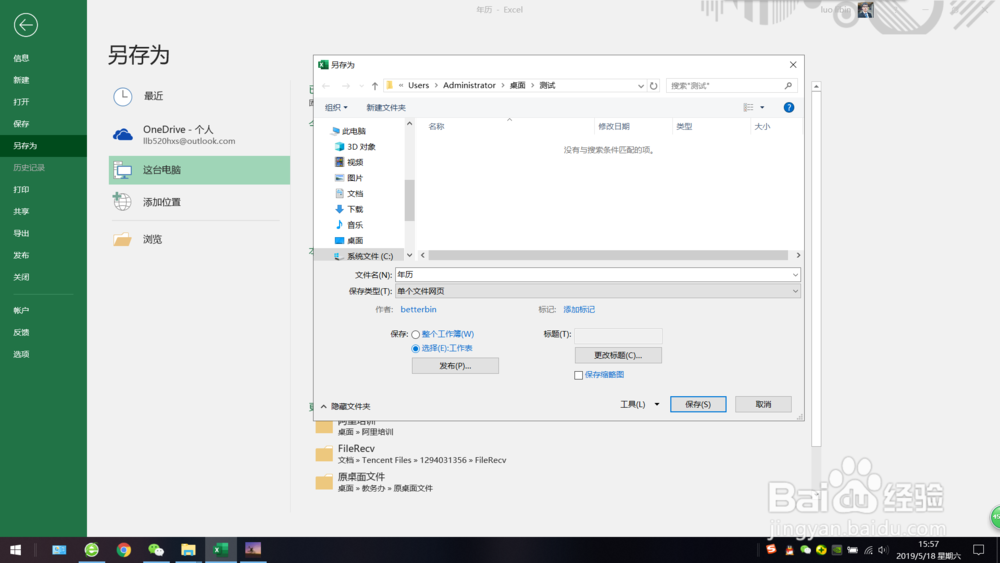Image resolution: width=1000 pixels, height=563 pixels.
Task: Select 下载 in navigation tree
Action: (x=349, y=209)
